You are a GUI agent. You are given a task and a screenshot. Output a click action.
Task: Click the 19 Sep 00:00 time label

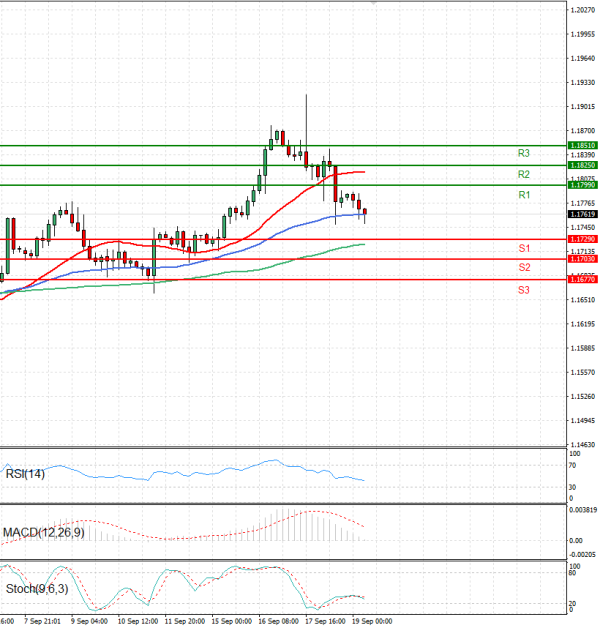[372, 621]
